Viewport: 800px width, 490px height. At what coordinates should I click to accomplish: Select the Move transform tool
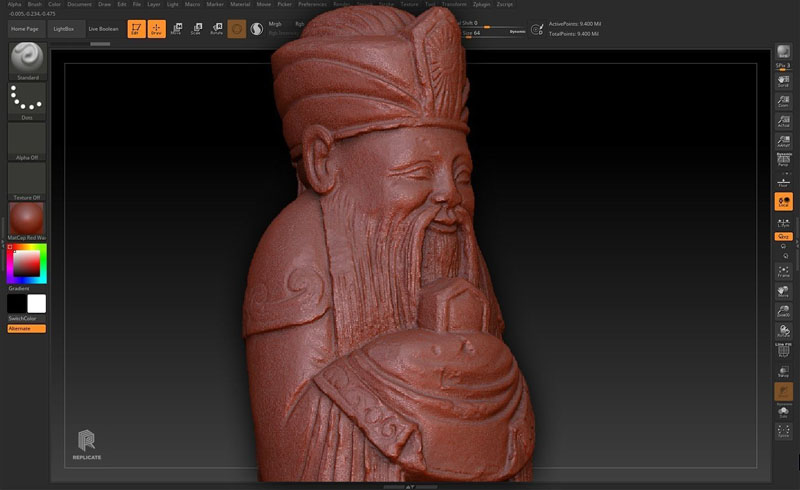click(177, 29)
